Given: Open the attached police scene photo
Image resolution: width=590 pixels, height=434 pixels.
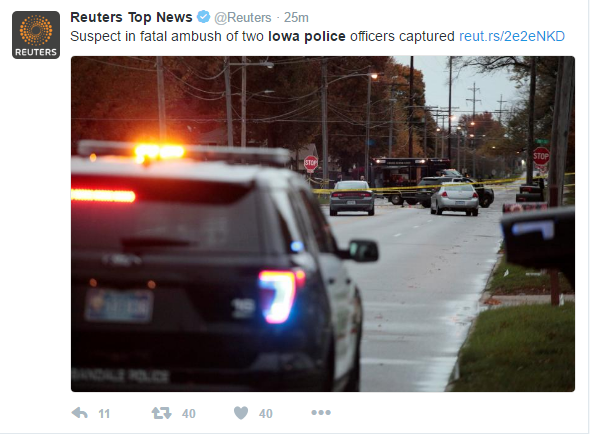Looking at the screenshot, I should (x=323, y=224).
